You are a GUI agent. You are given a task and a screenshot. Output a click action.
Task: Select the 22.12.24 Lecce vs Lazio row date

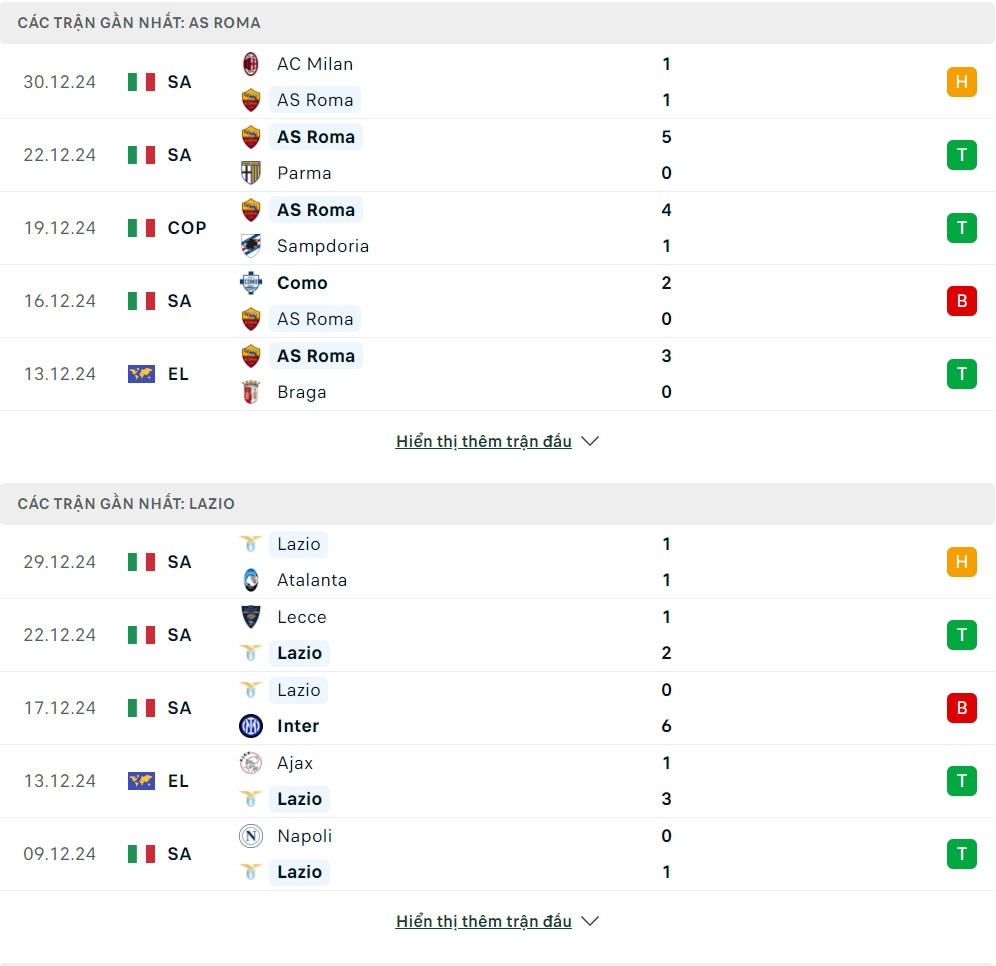tap(60, 635)
